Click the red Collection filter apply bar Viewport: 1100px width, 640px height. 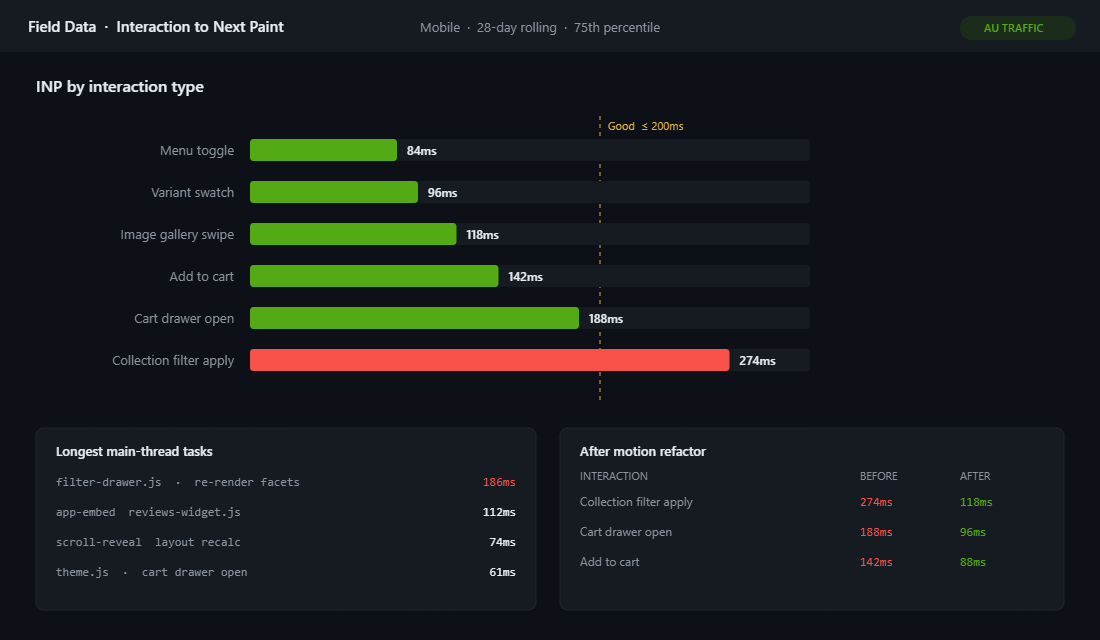490,360
